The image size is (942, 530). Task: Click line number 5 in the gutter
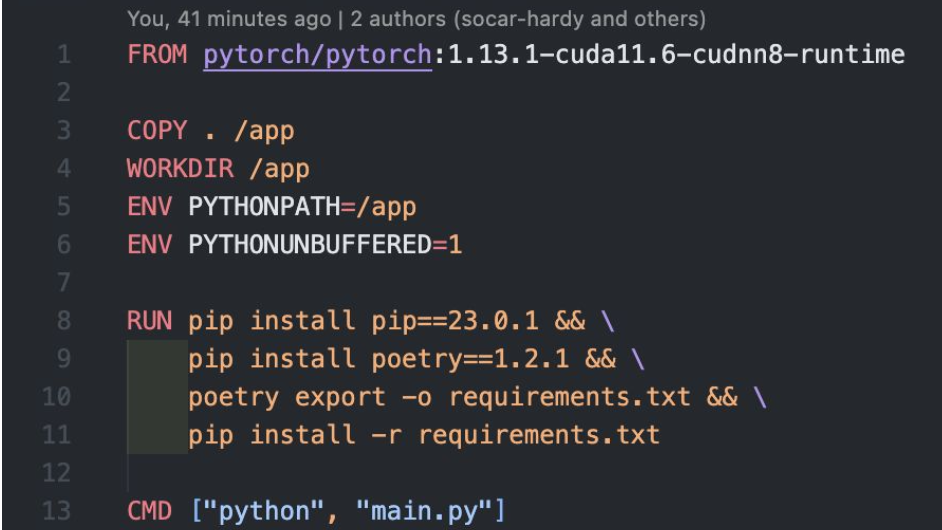64,207
